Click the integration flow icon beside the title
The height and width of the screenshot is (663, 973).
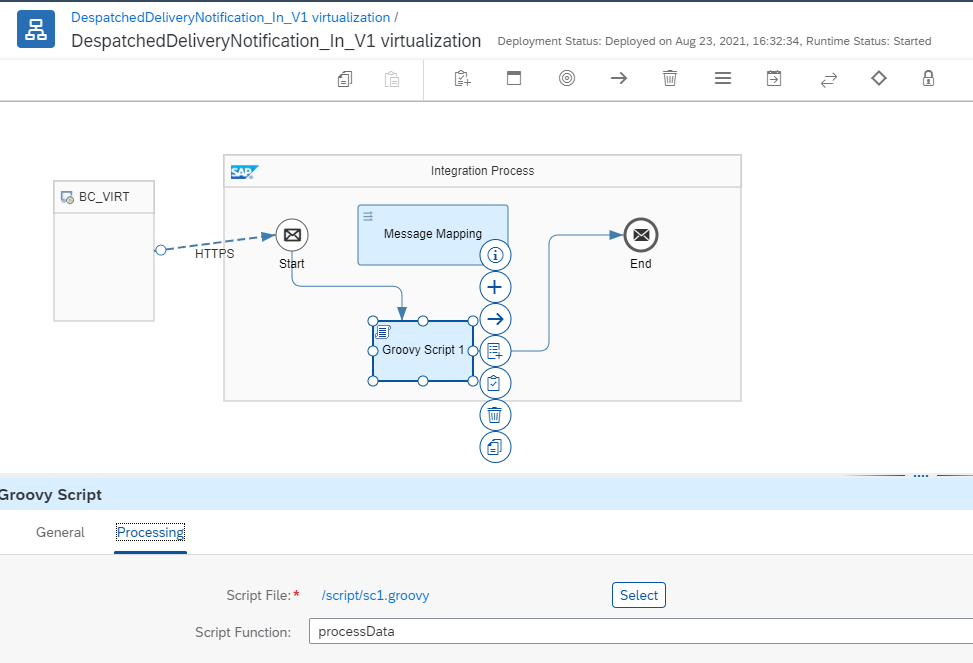(x=35, y=29)
